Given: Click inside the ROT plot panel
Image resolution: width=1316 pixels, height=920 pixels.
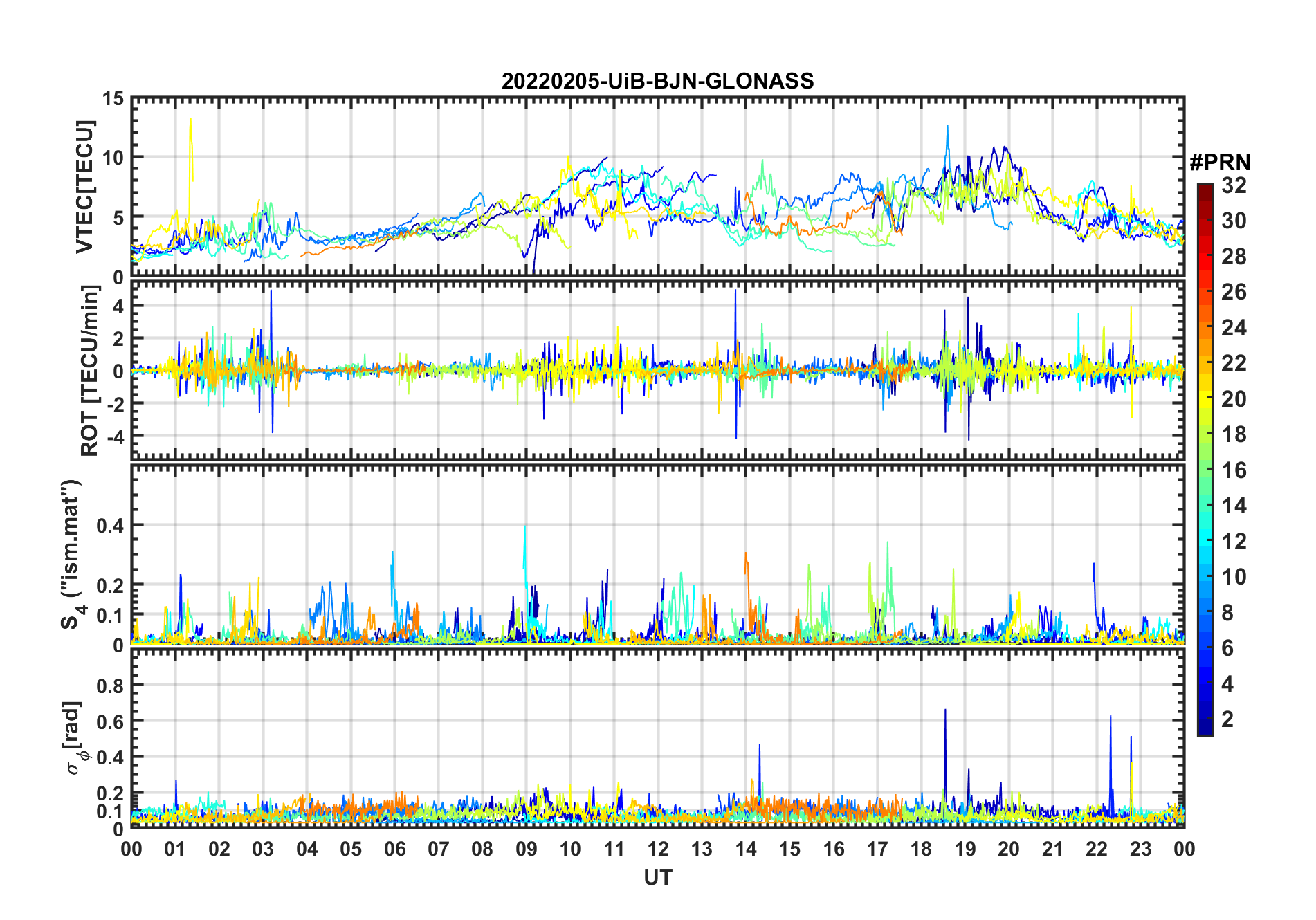Looking at the screenshot, I should (x=657, y=370).
